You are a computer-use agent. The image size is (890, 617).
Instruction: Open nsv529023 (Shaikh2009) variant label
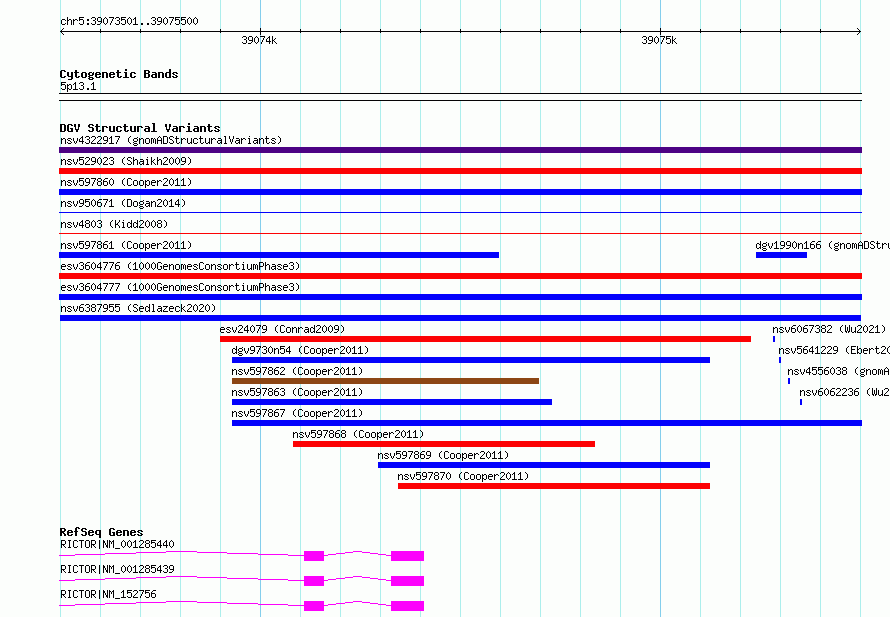(x=126, y=161)
